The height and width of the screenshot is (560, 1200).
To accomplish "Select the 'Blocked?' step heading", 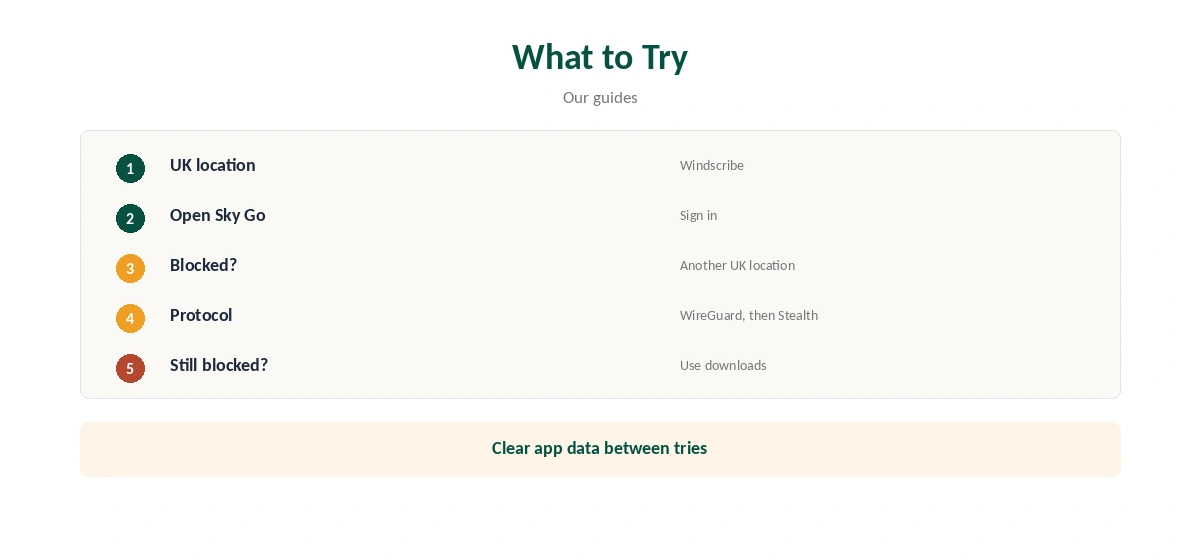I will click(x=203, y=265).
